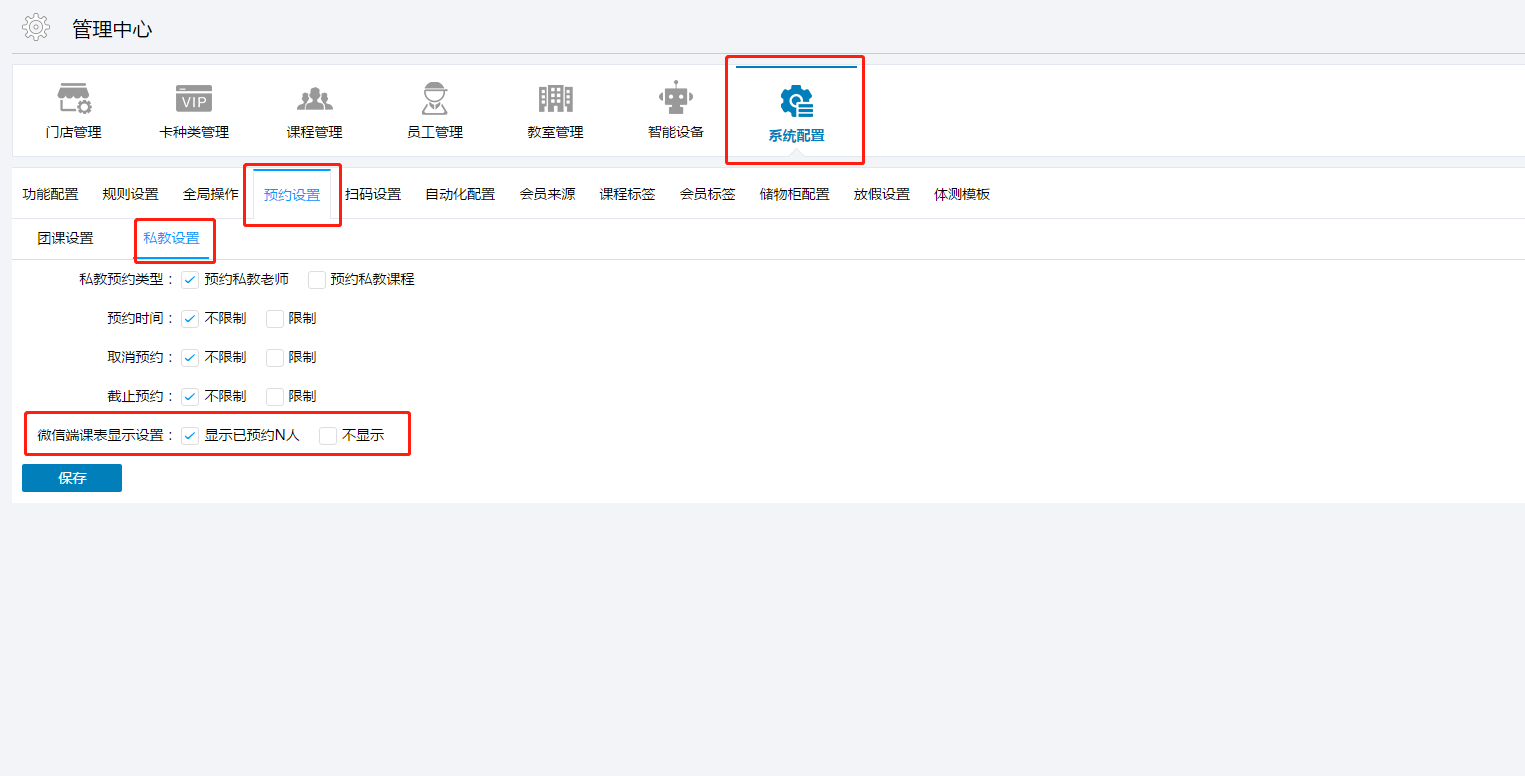The image size is (1525, 776).
Task: Open 课程管理 people icon
Action: 314,100
